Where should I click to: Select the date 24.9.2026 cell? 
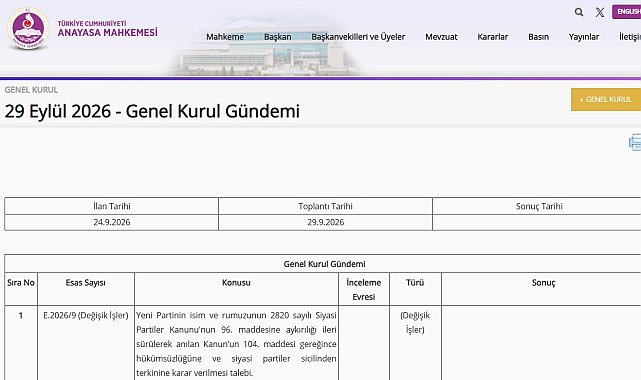(x=112, y=222)
